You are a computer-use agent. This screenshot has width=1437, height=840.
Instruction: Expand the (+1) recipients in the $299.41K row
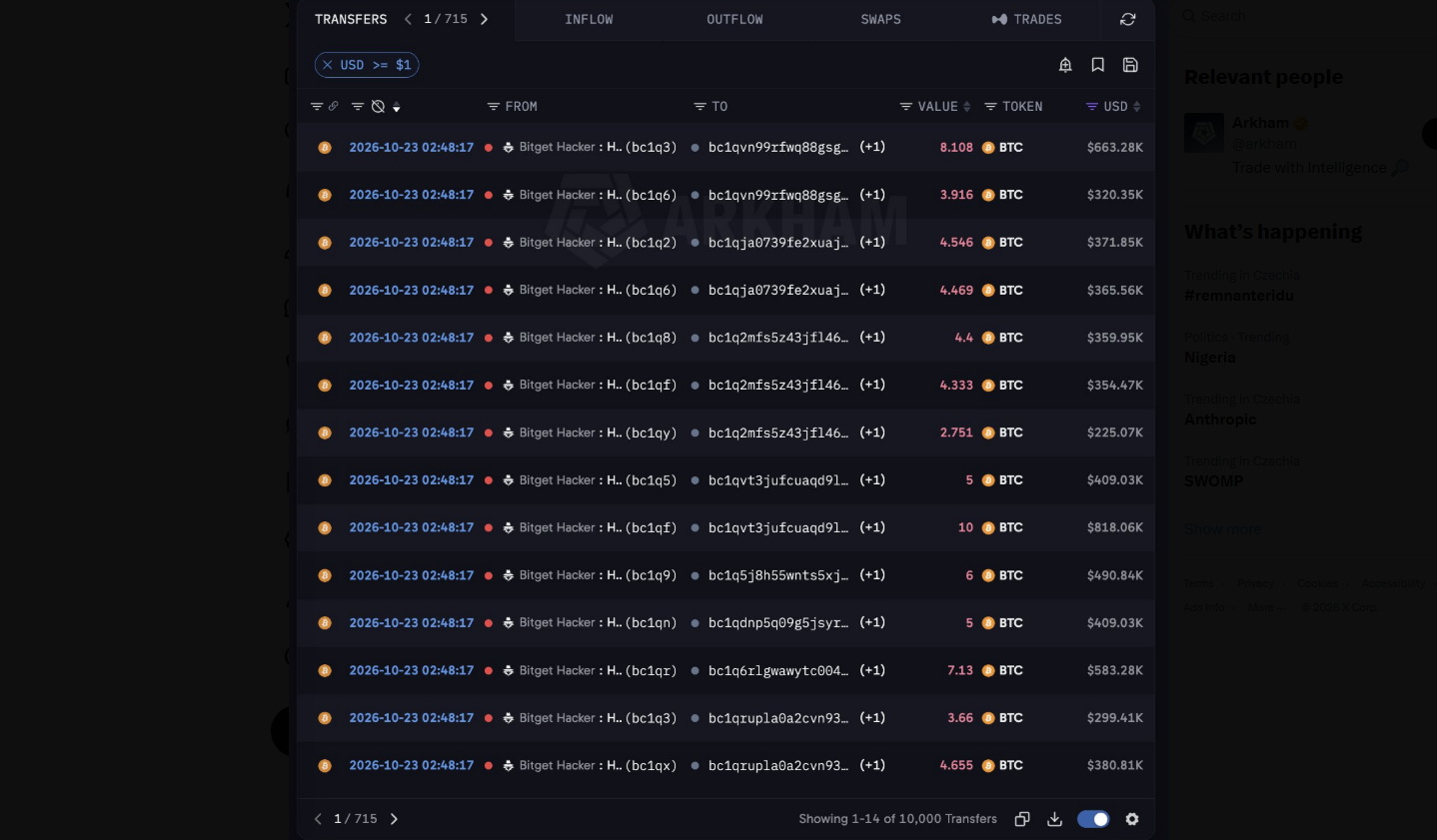872,718
